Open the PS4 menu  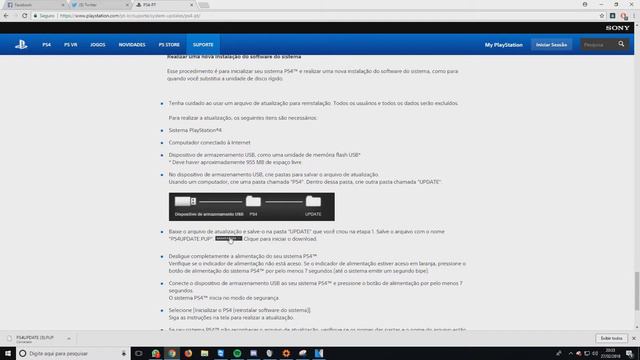(x=47, y=44)
